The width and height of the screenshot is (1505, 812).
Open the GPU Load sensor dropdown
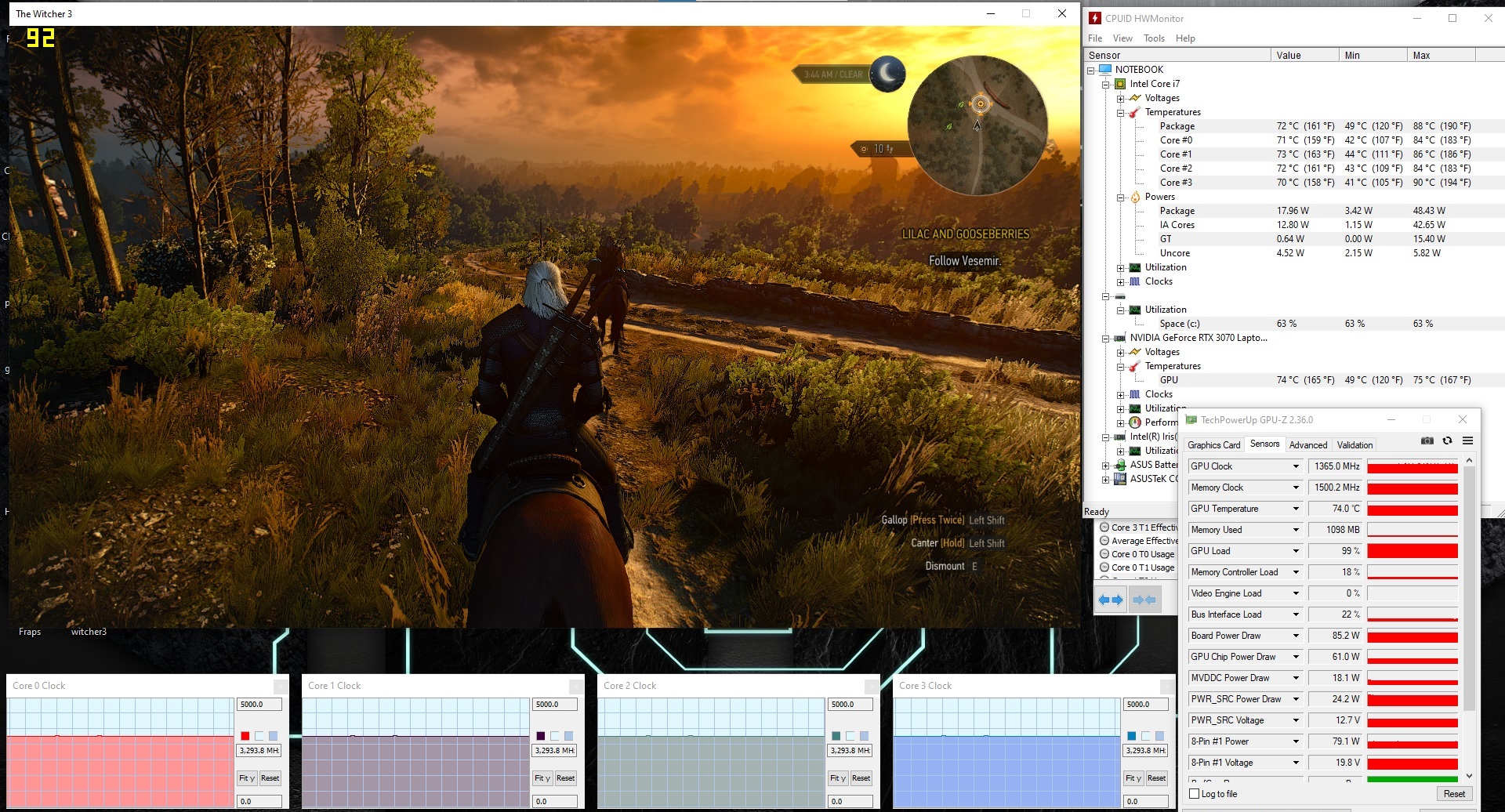(x=1296, y=551)
